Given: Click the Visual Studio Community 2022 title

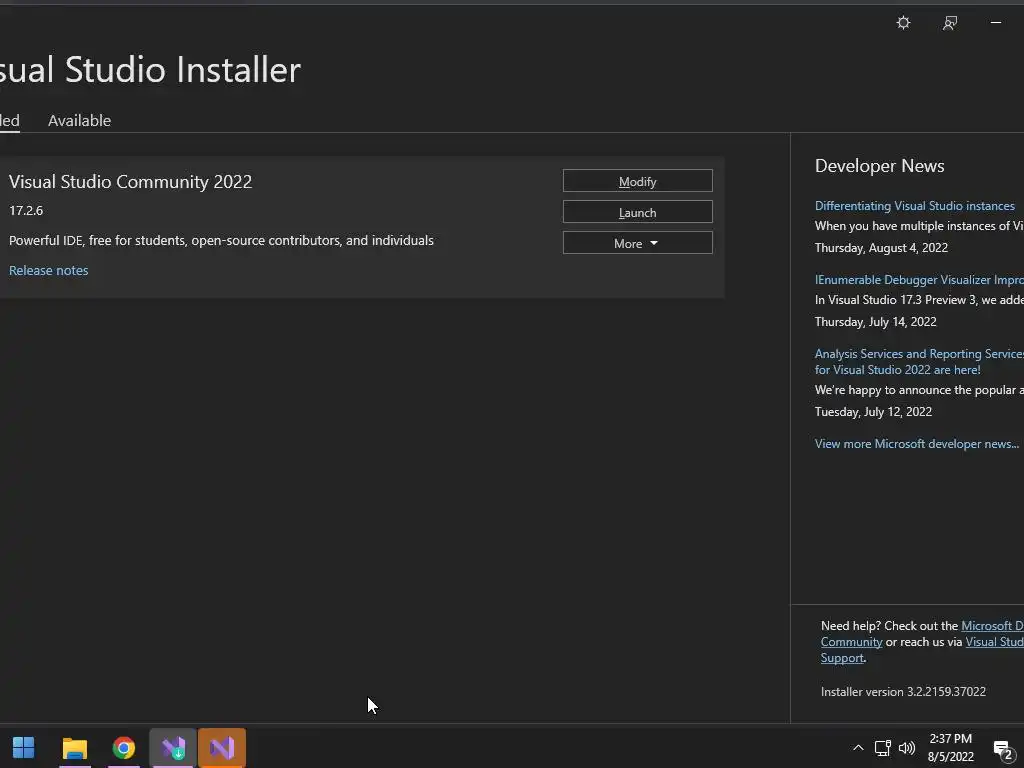Looking at the screenshot, I should point(131,181).
